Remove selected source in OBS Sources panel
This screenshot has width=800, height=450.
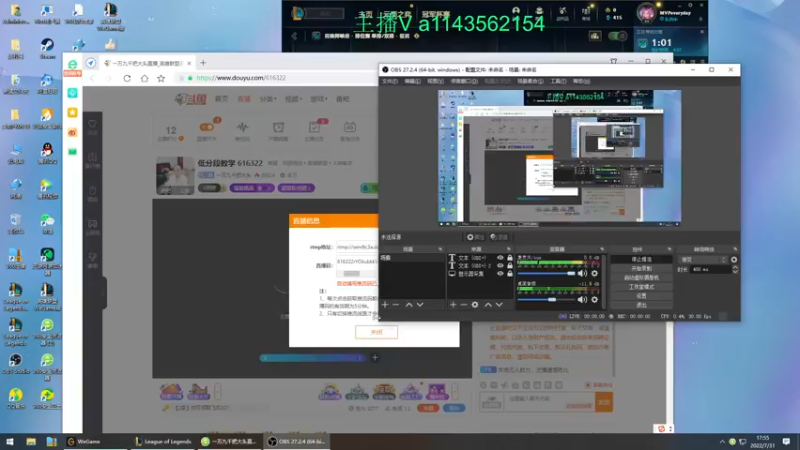point(464,305)
